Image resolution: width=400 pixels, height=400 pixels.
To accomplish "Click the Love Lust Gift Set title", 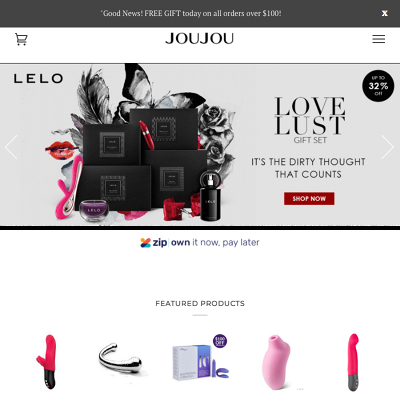I will [x=310, y=120].
